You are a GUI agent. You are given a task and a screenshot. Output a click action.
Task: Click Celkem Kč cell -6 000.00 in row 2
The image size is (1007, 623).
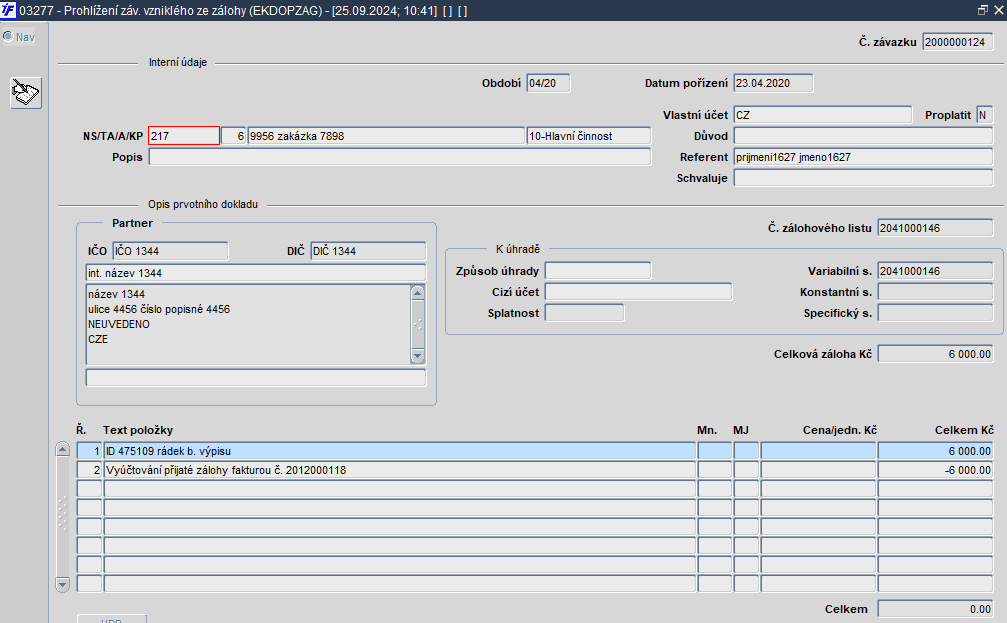click(935, 470)
